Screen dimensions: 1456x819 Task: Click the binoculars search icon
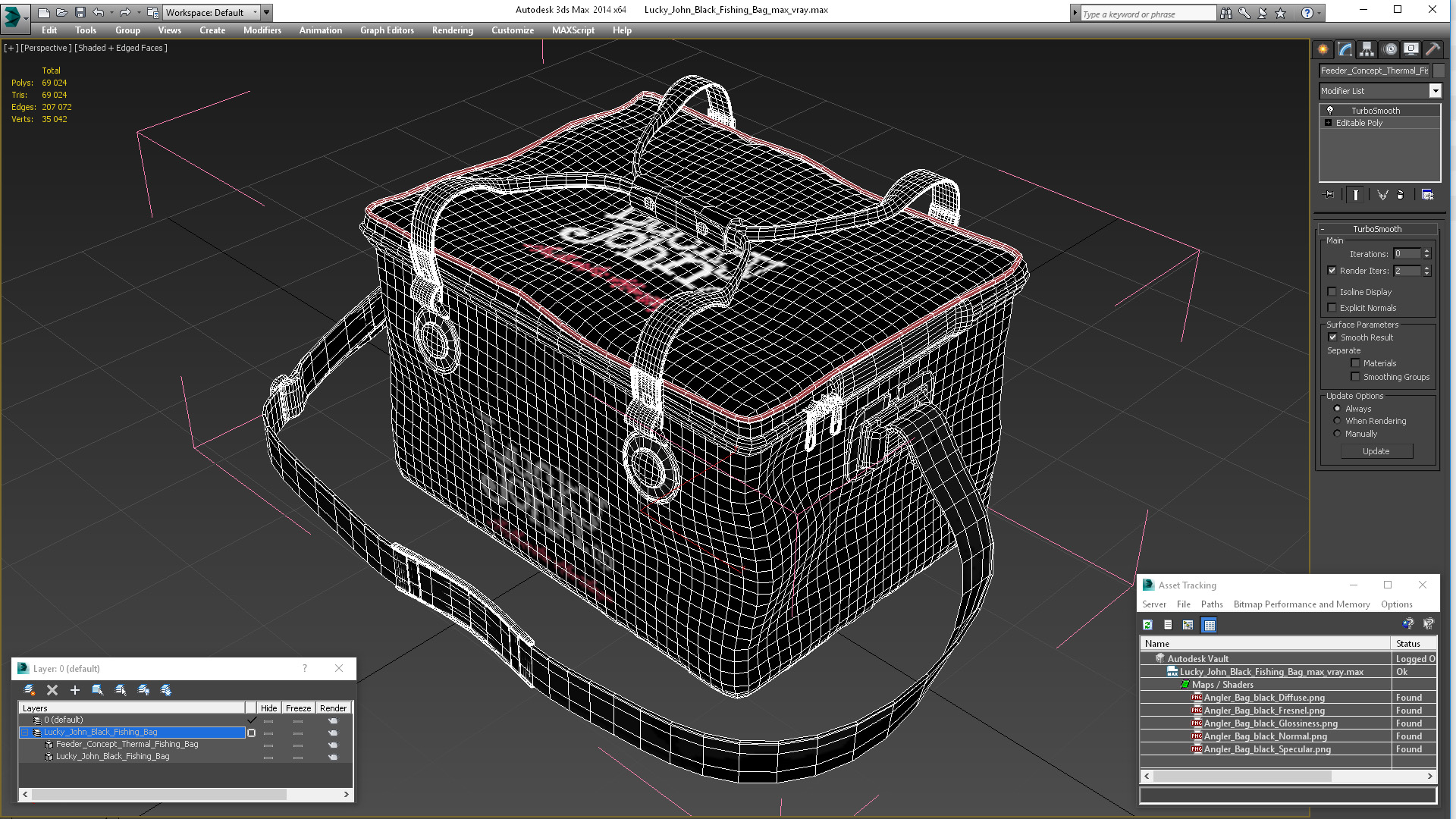[x=1226, y=13]
